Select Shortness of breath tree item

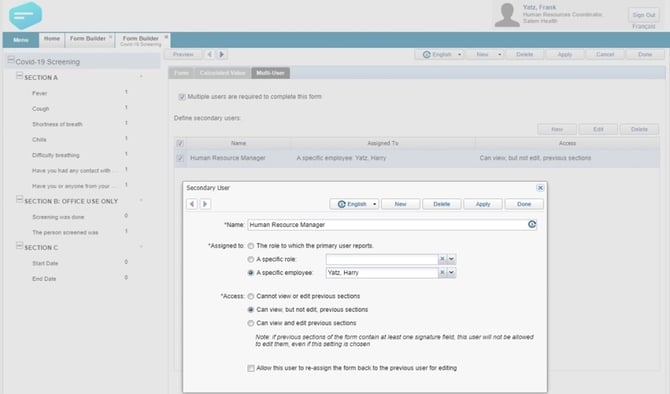pyautogui.click(x=57, y=124)
